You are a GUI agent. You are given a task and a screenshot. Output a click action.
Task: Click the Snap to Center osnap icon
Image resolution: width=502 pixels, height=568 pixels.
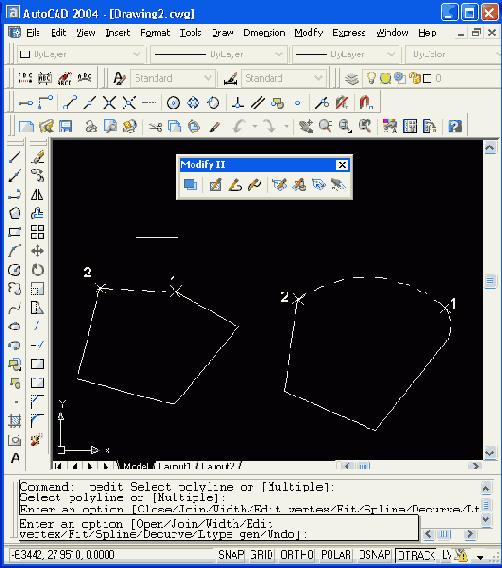pos(173,103)
